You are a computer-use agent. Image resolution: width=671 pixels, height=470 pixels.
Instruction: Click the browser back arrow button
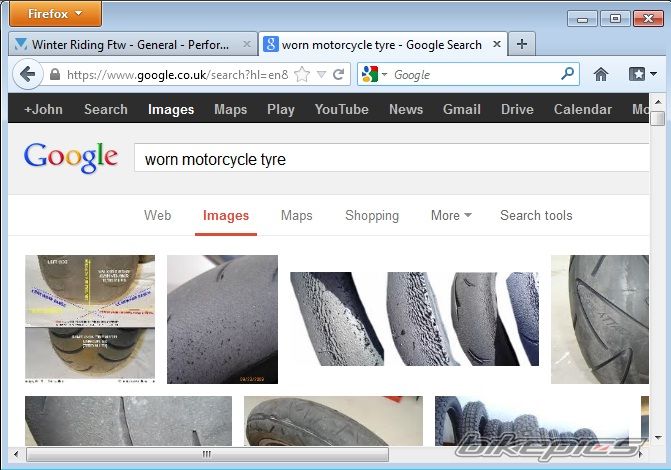27,74
